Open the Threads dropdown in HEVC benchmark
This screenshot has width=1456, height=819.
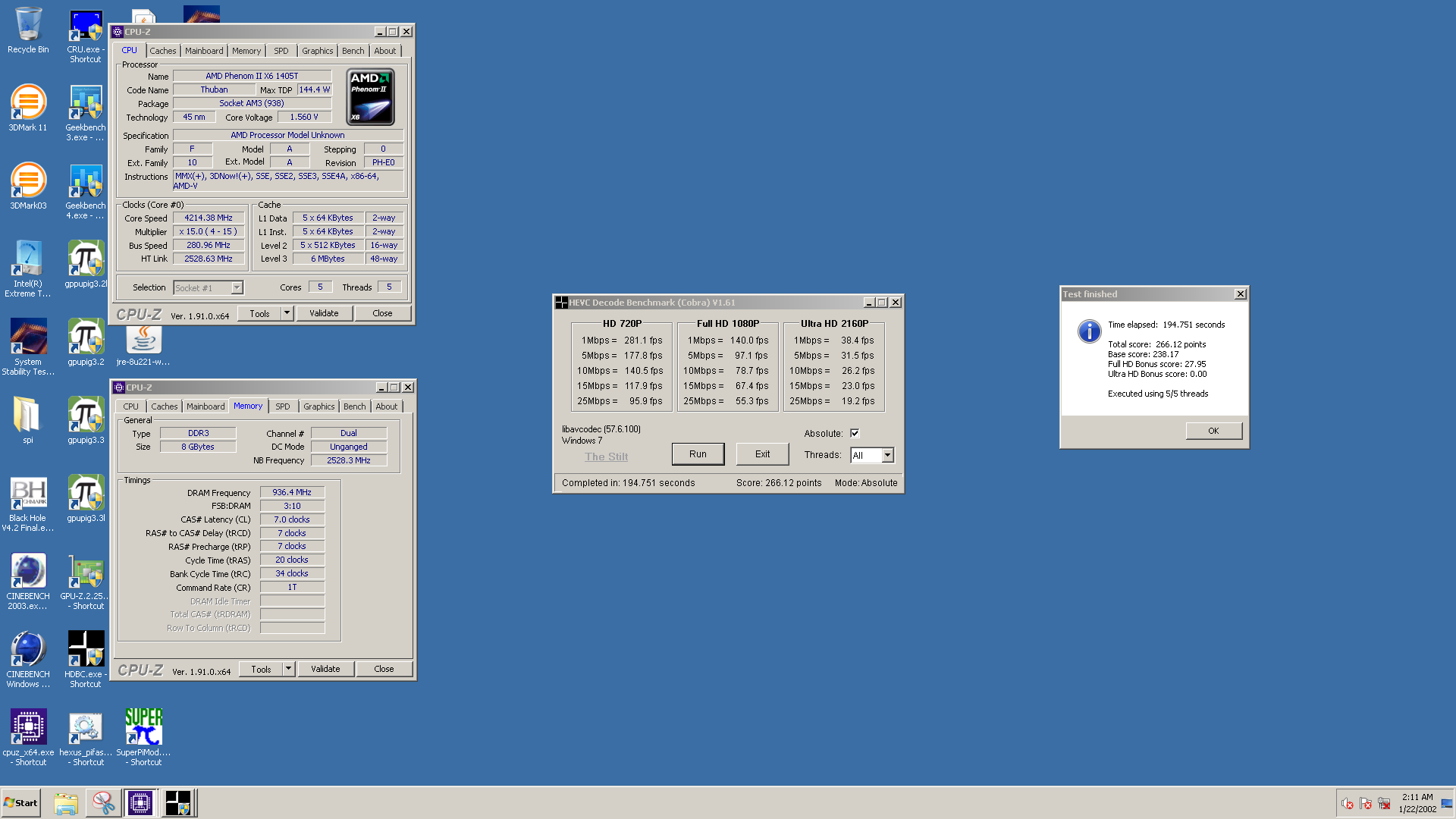tap(887, 455)
